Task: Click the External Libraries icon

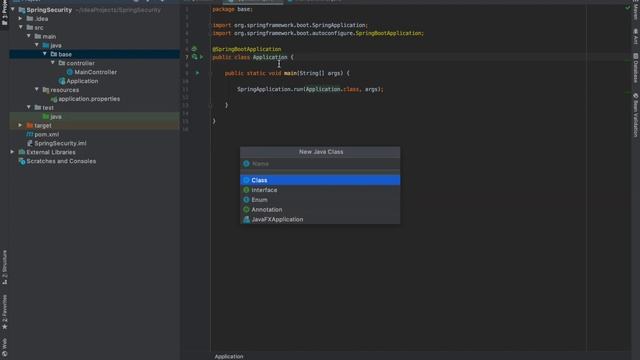Action: click(22, 152)
